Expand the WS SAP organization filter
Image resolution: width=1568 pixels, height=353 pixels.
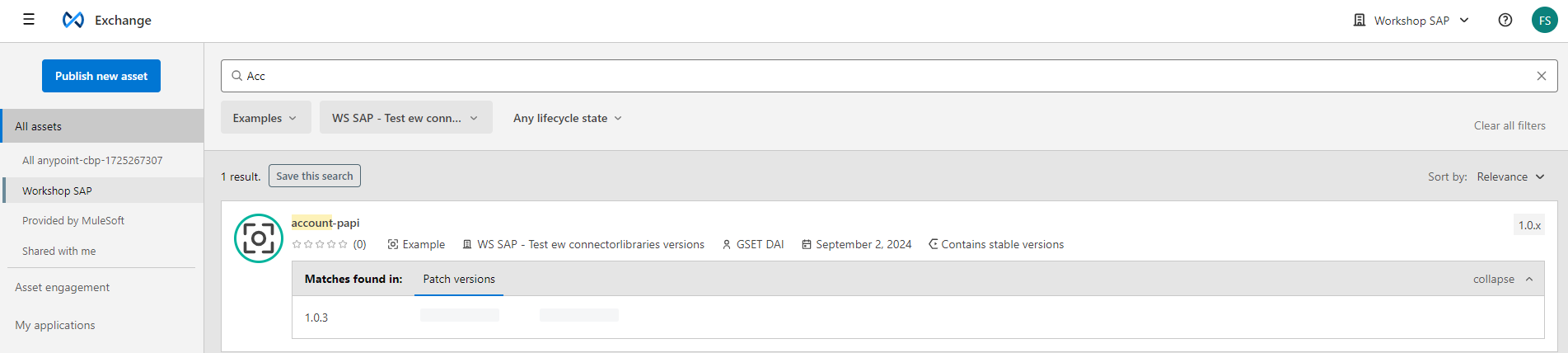406,118
